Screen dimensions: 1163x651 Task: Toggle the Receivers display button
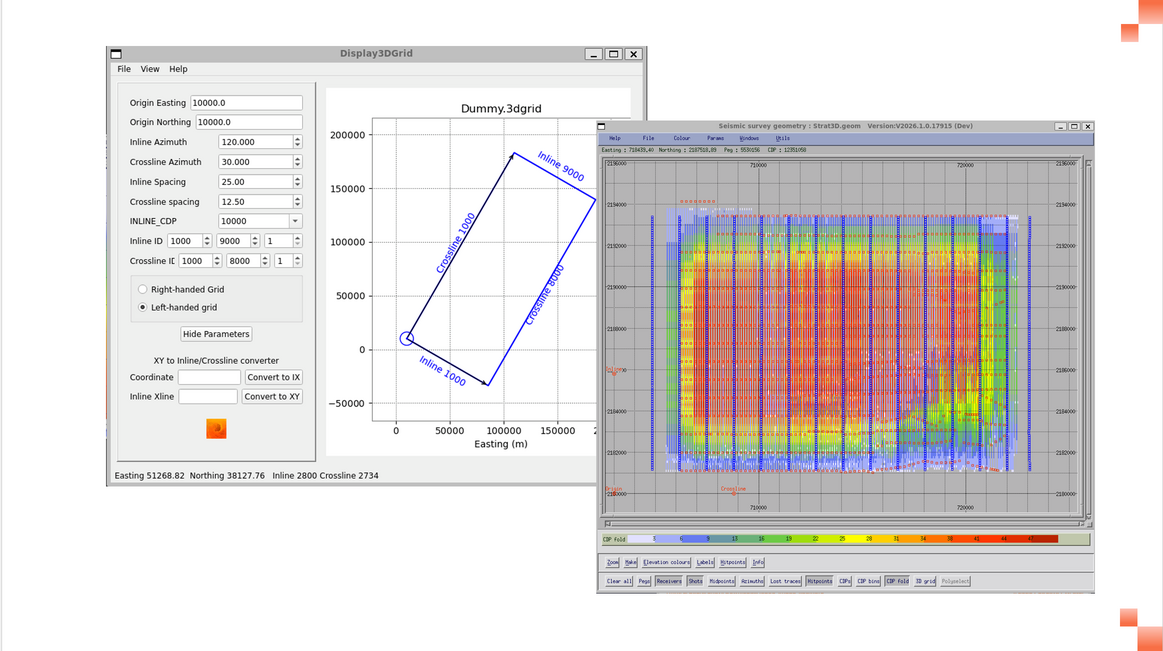(x=669, y=581)
